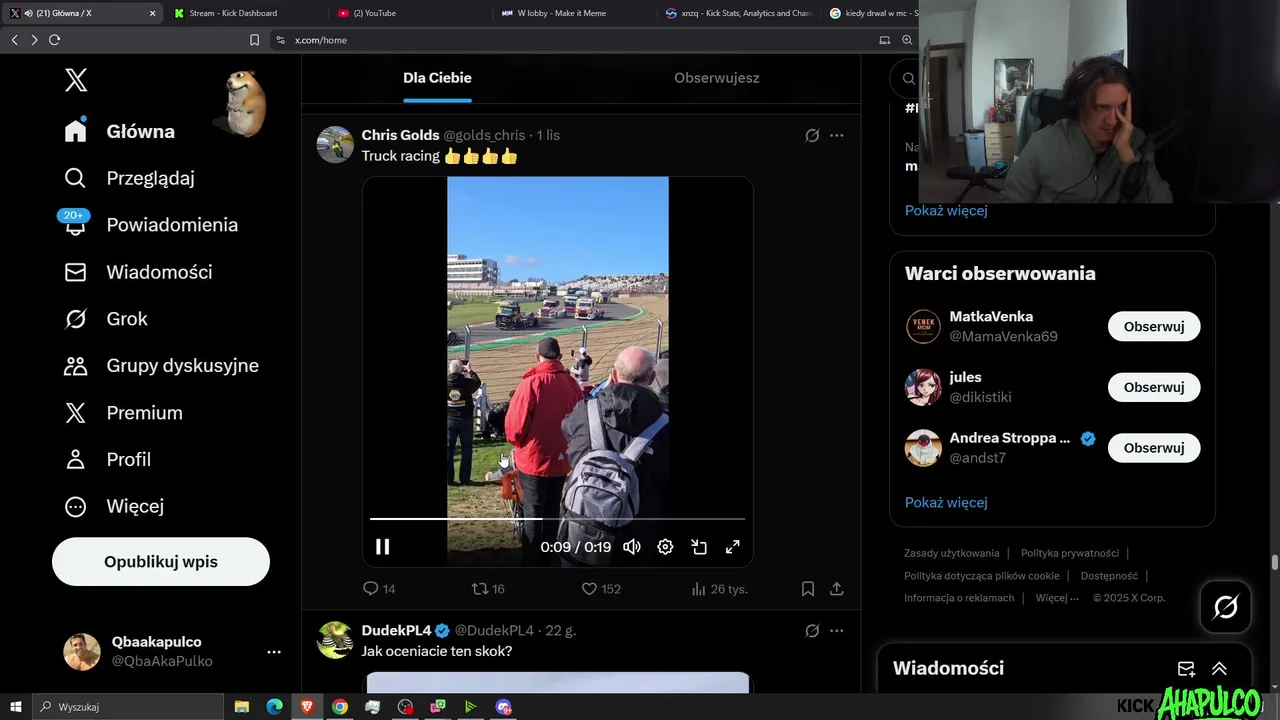
Task: Go to Profil page
Action: (x=107, y=460)
